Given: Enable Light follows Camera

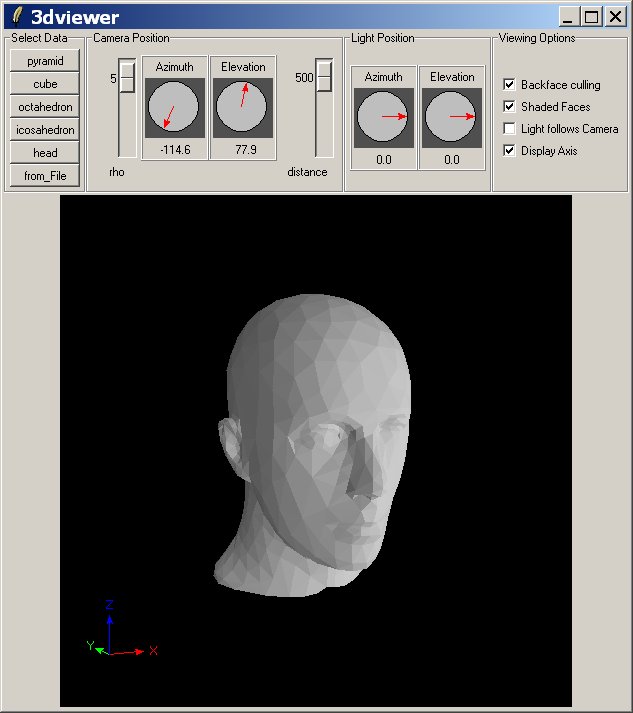Looking at the screenshot, I should click(x=510, y=129).
